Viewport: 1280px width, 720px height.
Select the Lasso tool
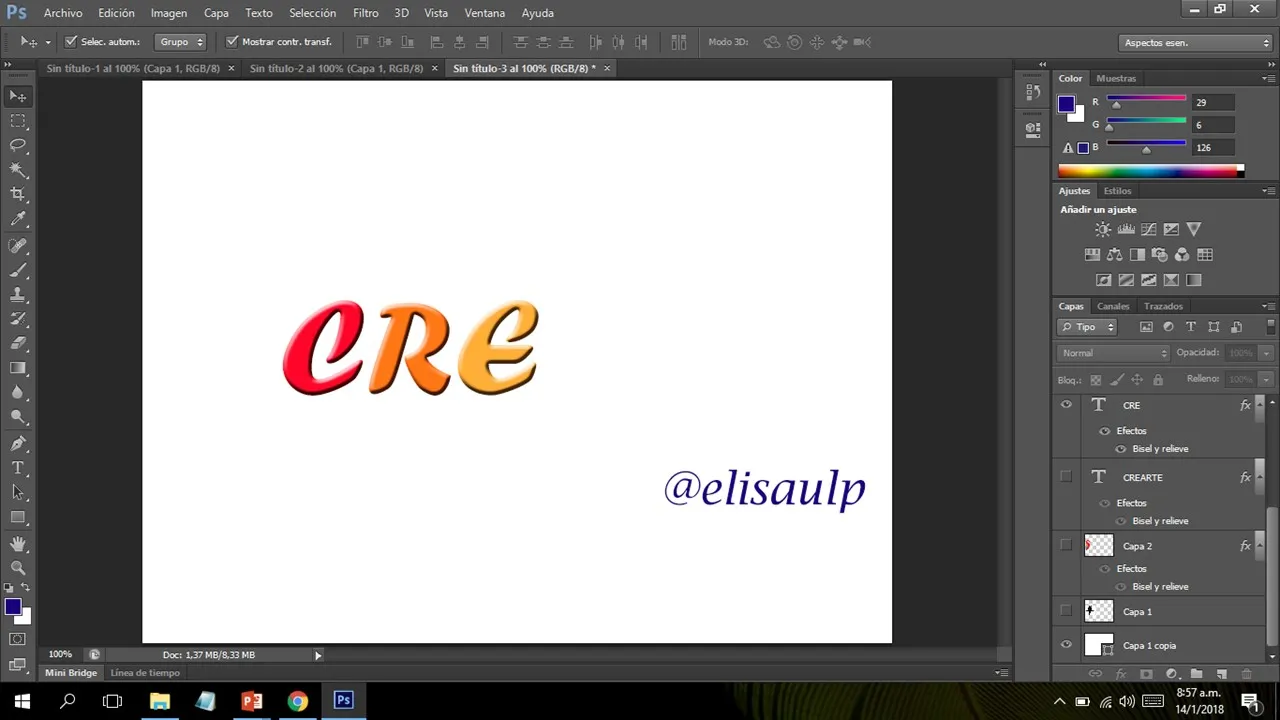18,145
